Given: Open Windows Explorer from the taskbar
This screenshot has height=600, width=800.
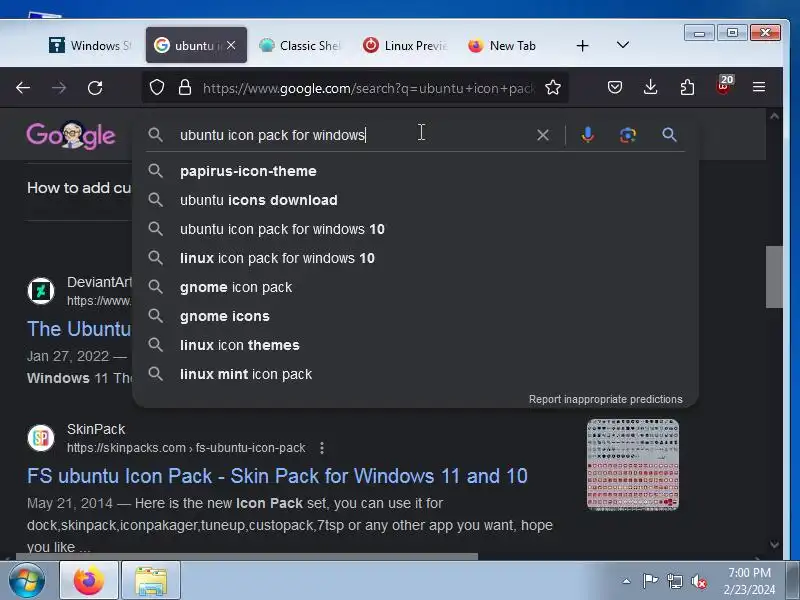Looking at the screenshot, I should coord(151,581).
